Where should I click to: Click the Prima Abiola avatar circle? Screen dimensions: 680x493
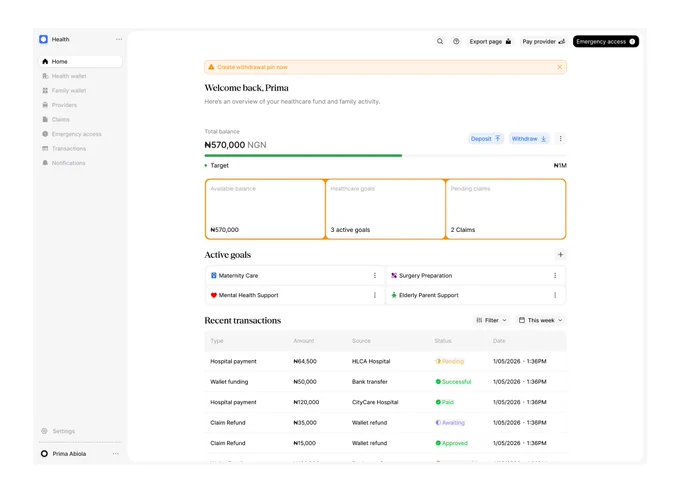coord(44,454)
